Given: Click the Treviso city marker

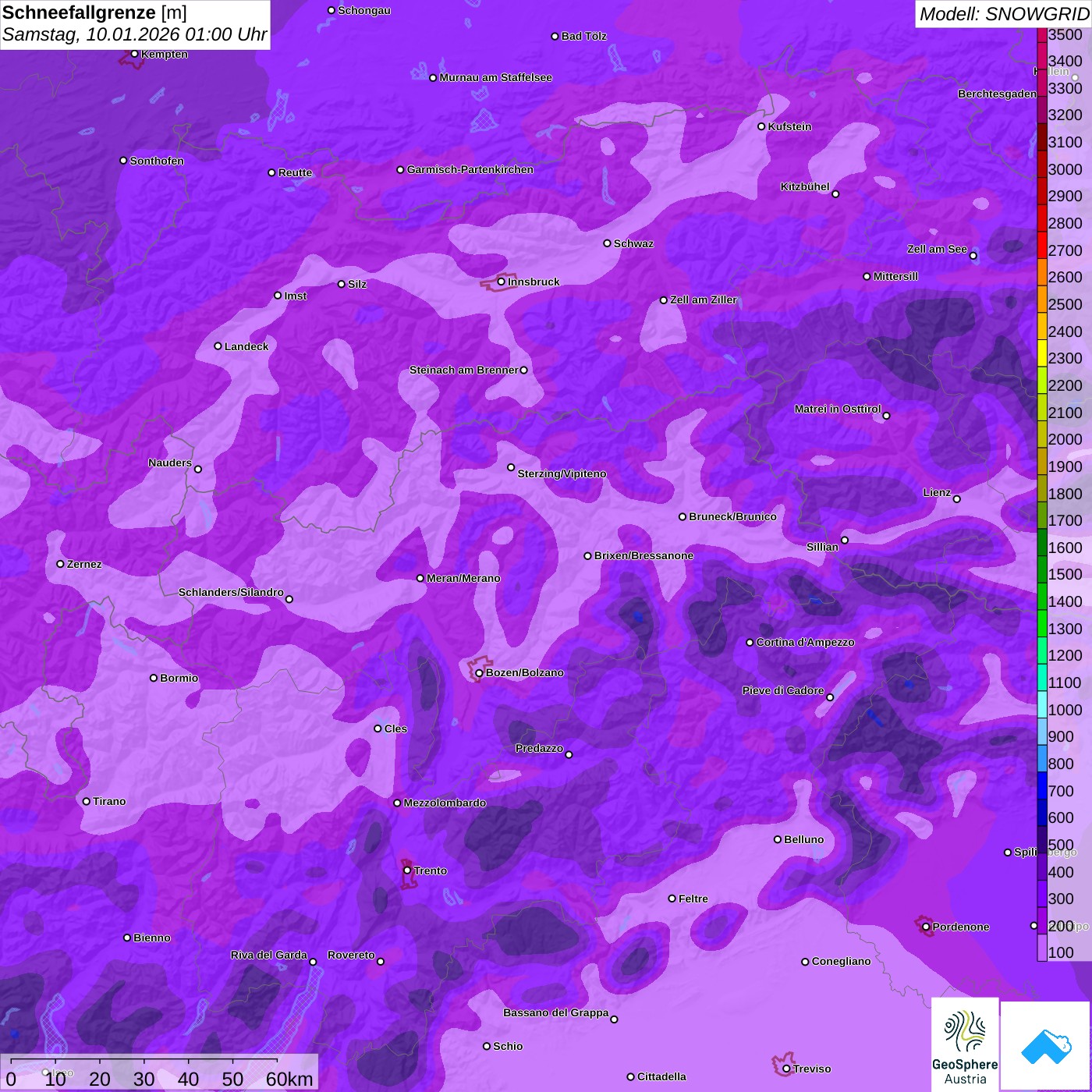Looking at the screenshot, I should [786, 1069].
